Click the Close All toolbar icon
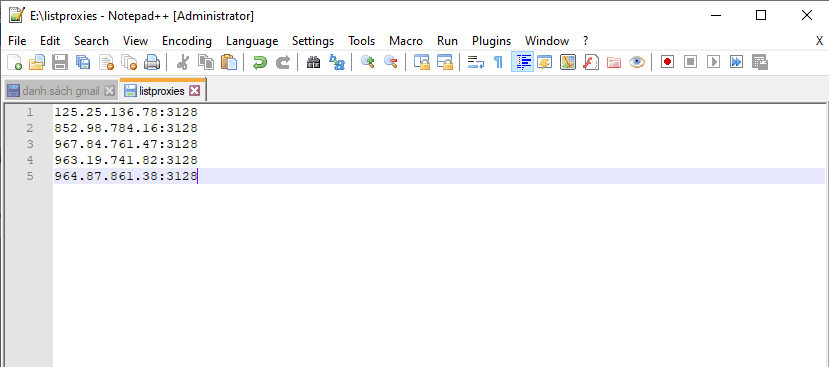The image size is (829, 367). coord(129,62)
